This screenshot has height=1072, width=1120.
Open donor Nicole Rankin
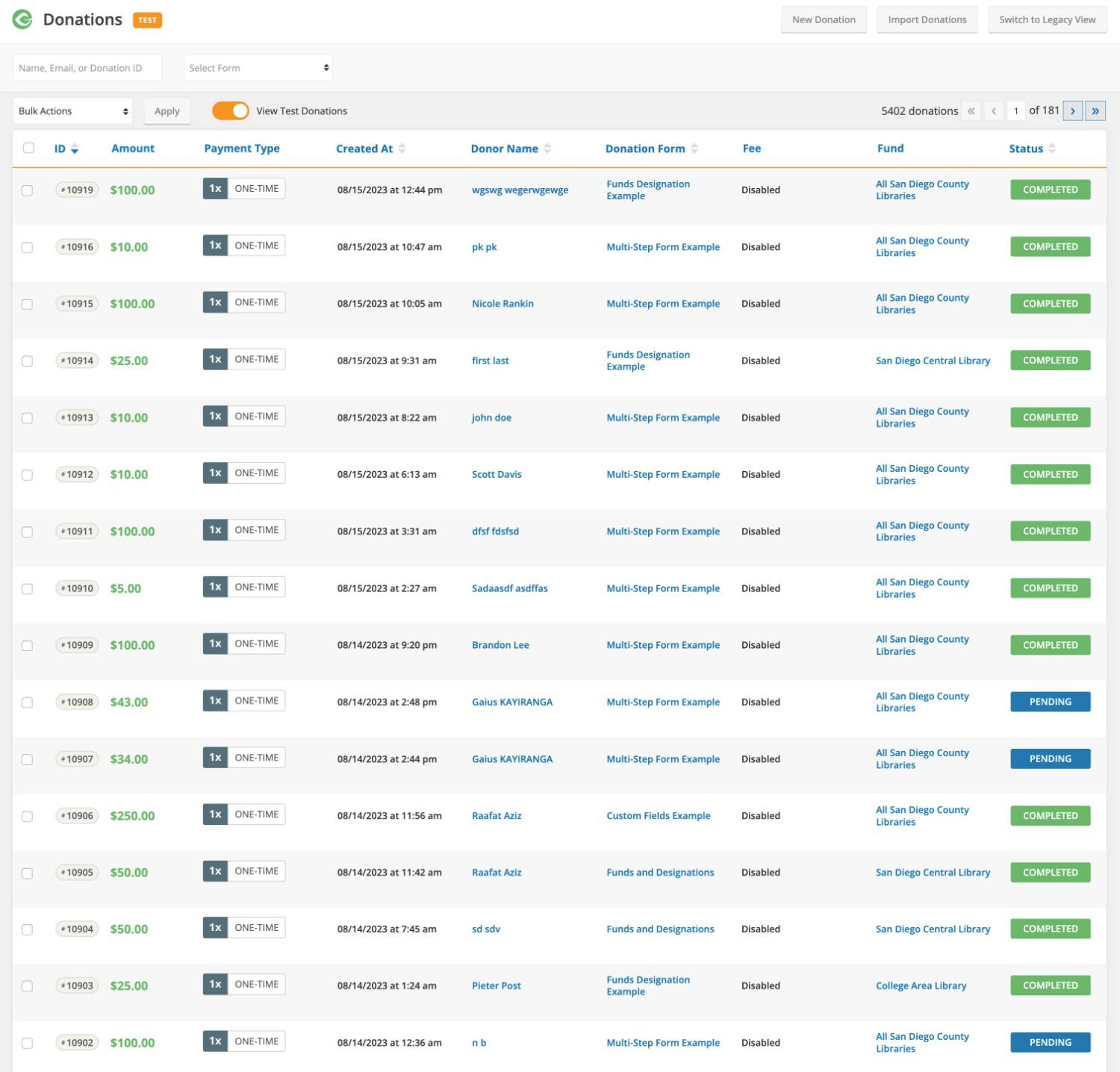click(x=503, y=304)
